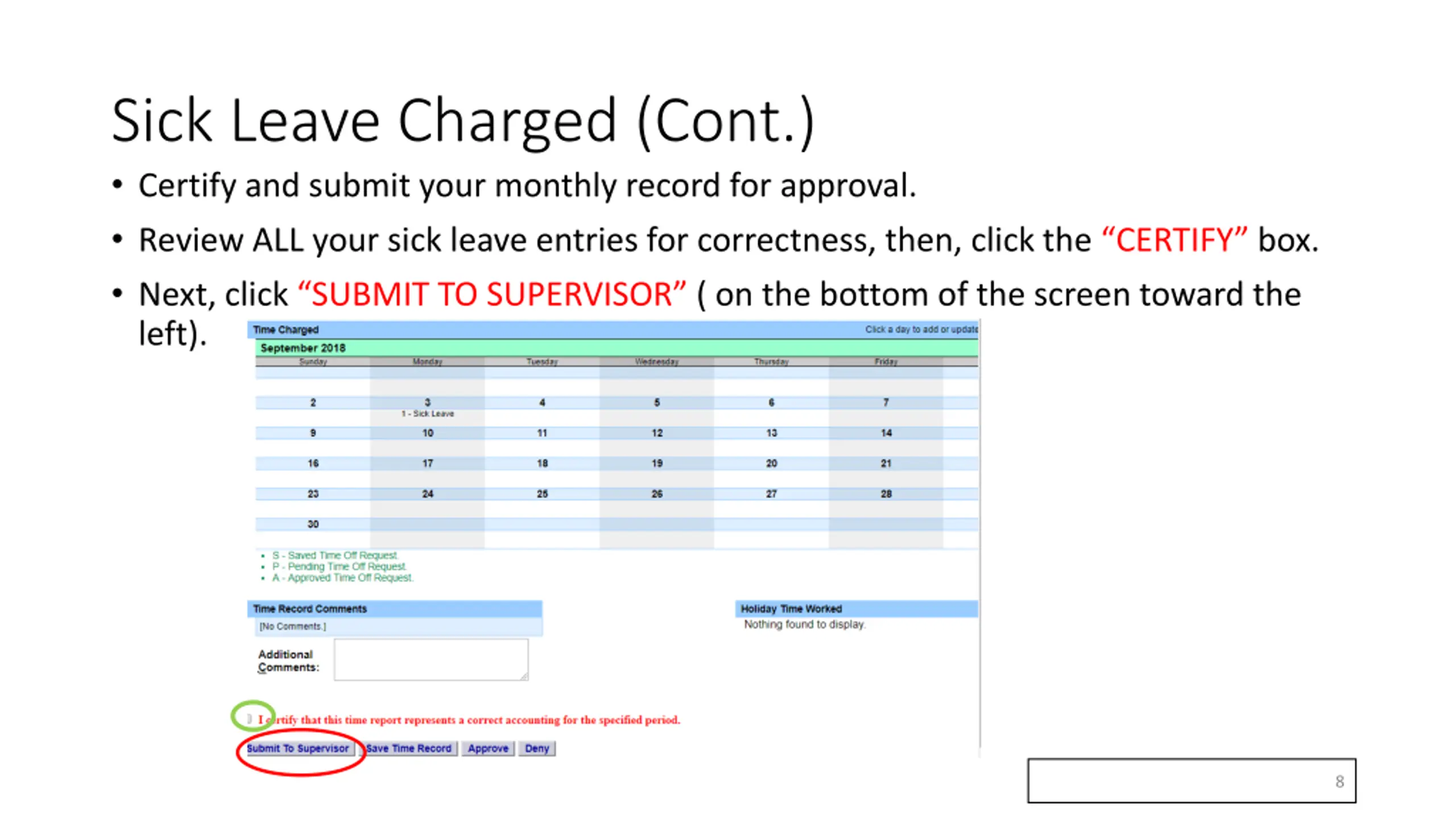Click the Save Time Record button
Viewport: 1456px width, 819px height.
pos(408,748)
